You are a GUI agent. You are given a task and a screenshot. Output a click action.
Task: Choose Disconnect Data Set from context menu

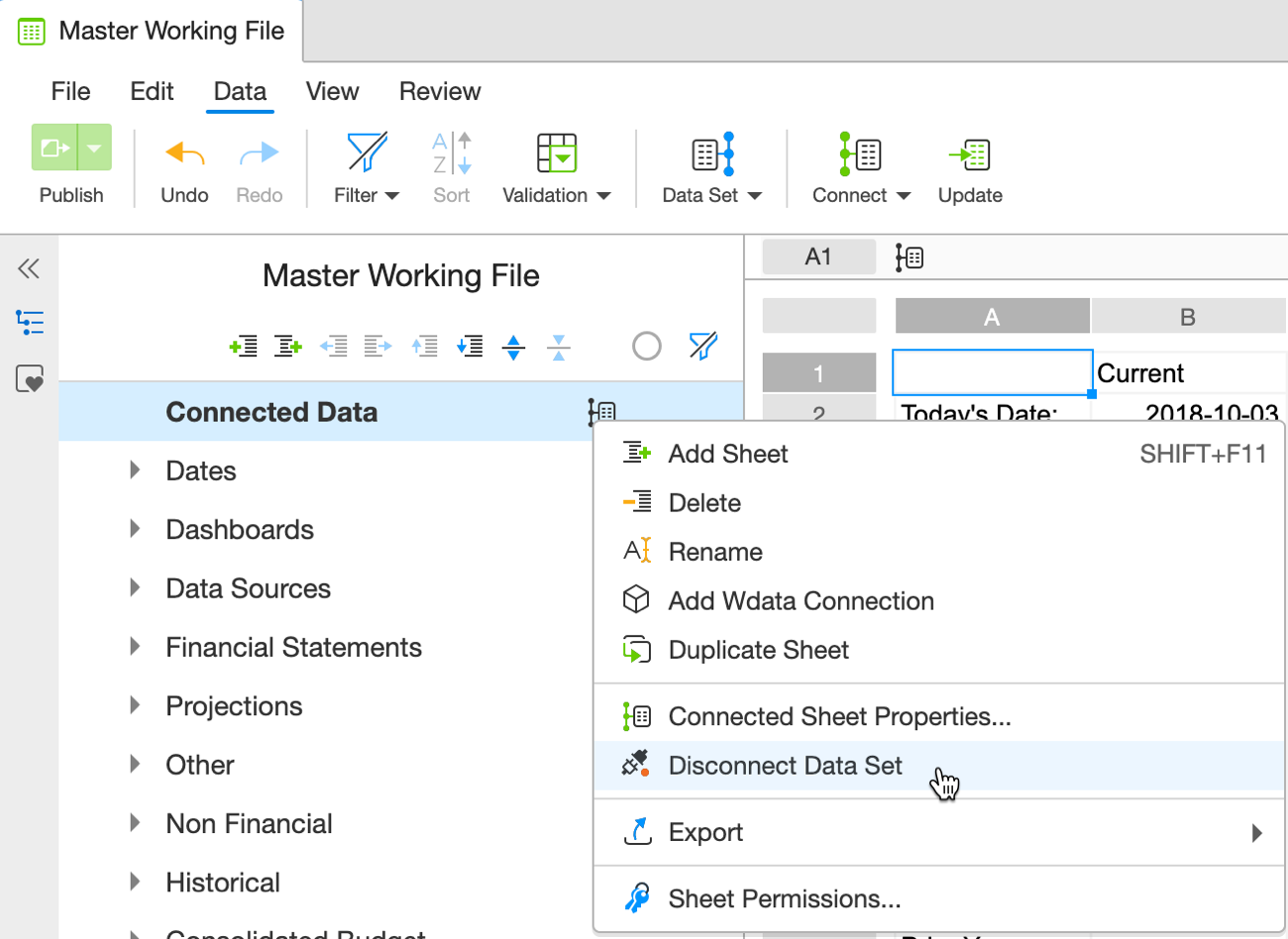click(785, 766)
